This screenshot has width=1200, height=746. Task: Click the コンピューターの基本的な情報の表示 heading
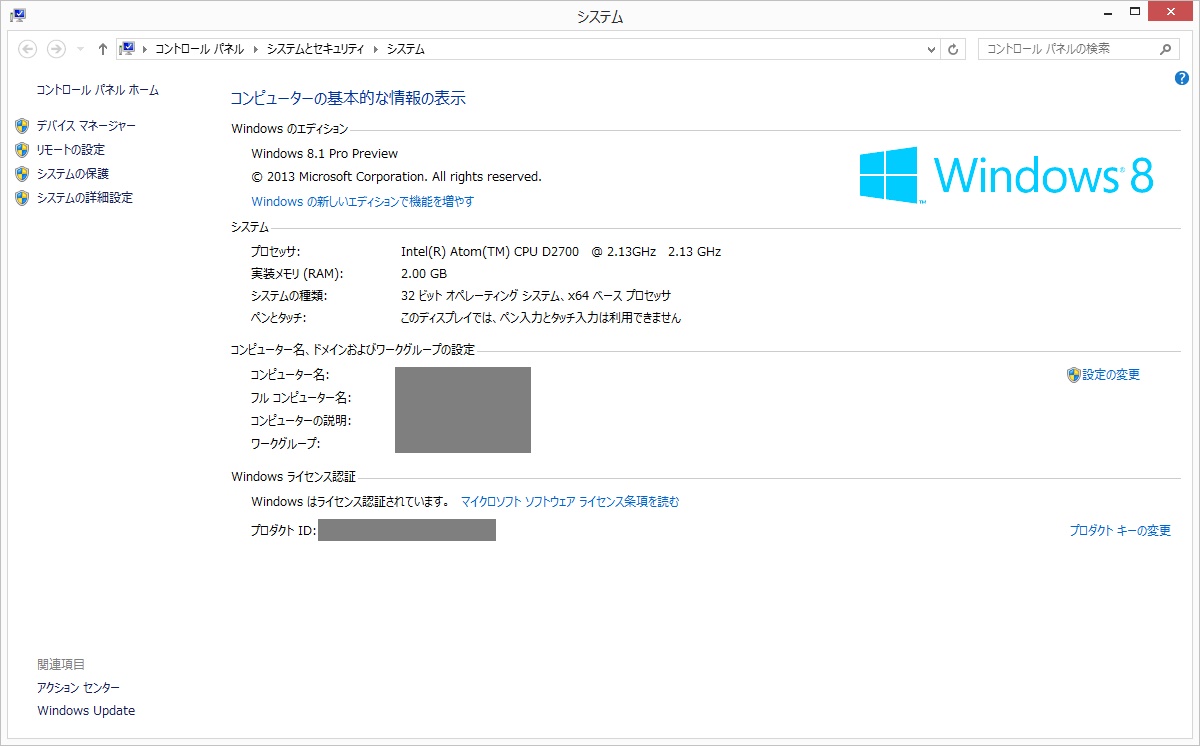(x=348, y=98)
